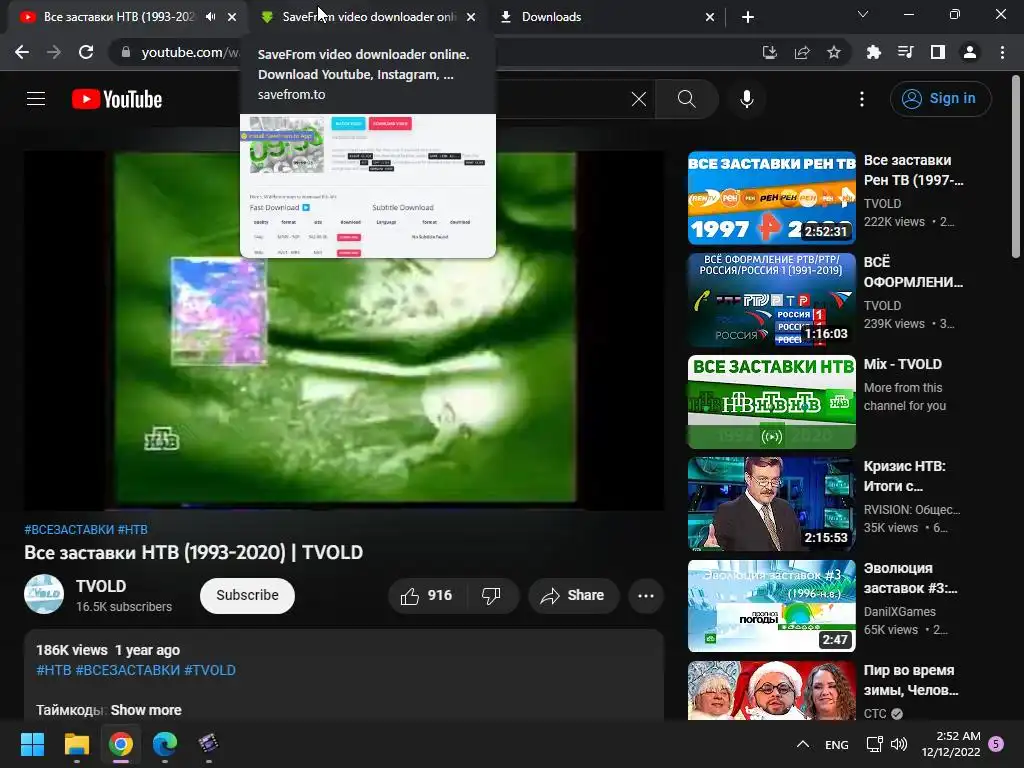Open tab search dropdown chevron
This screenshot has width=1024, height=768.
(x=863, y=14)
